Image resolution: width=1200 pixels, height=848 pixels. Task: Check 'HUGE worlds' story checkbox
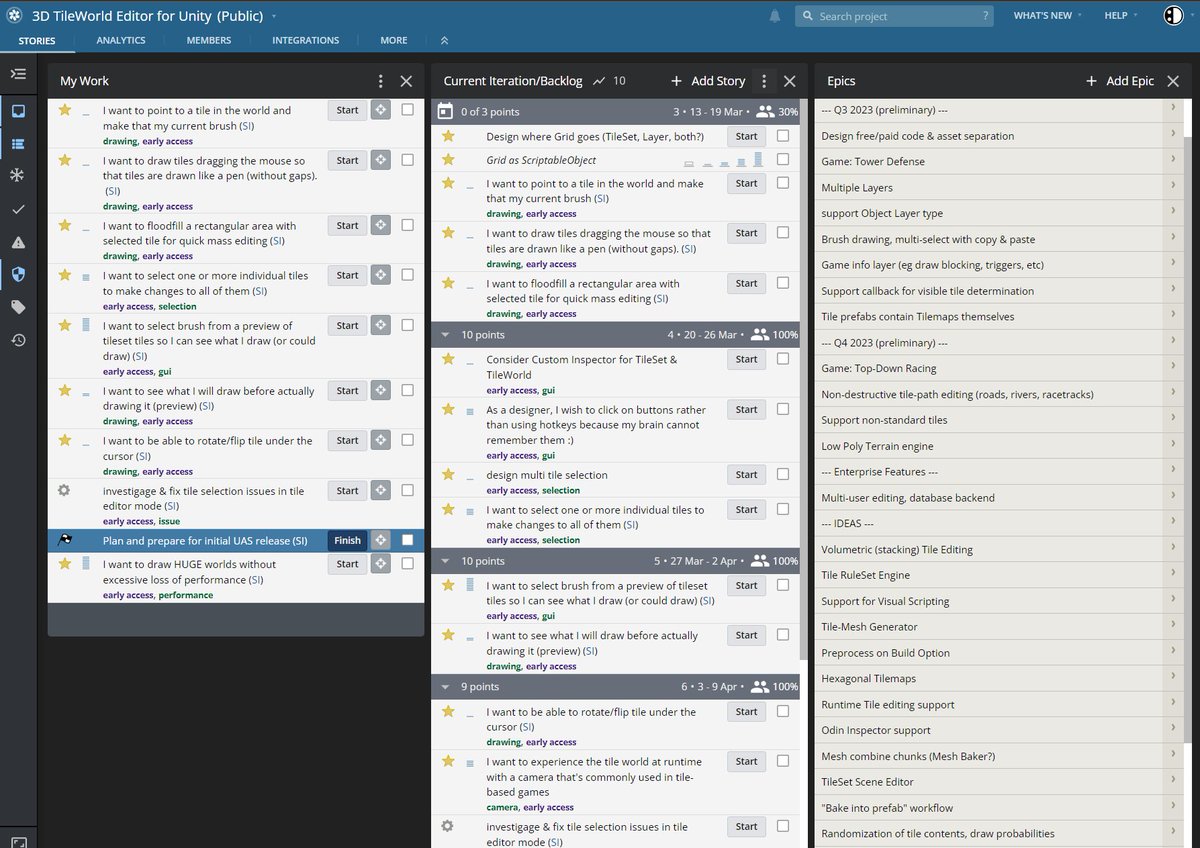(x=407, y=564)
